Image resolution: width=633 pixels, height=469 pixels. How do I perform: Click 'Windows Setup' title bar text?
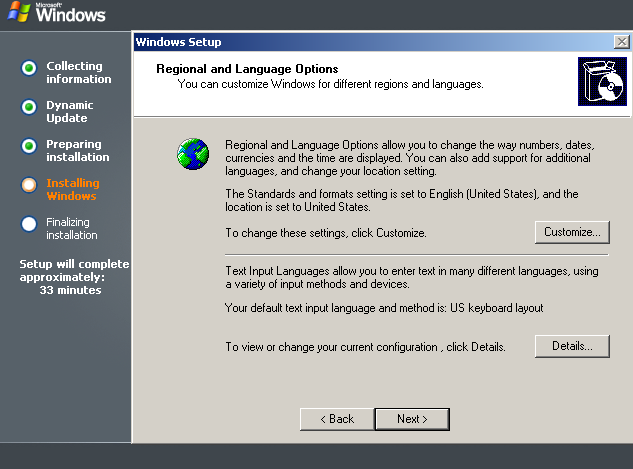178,42
